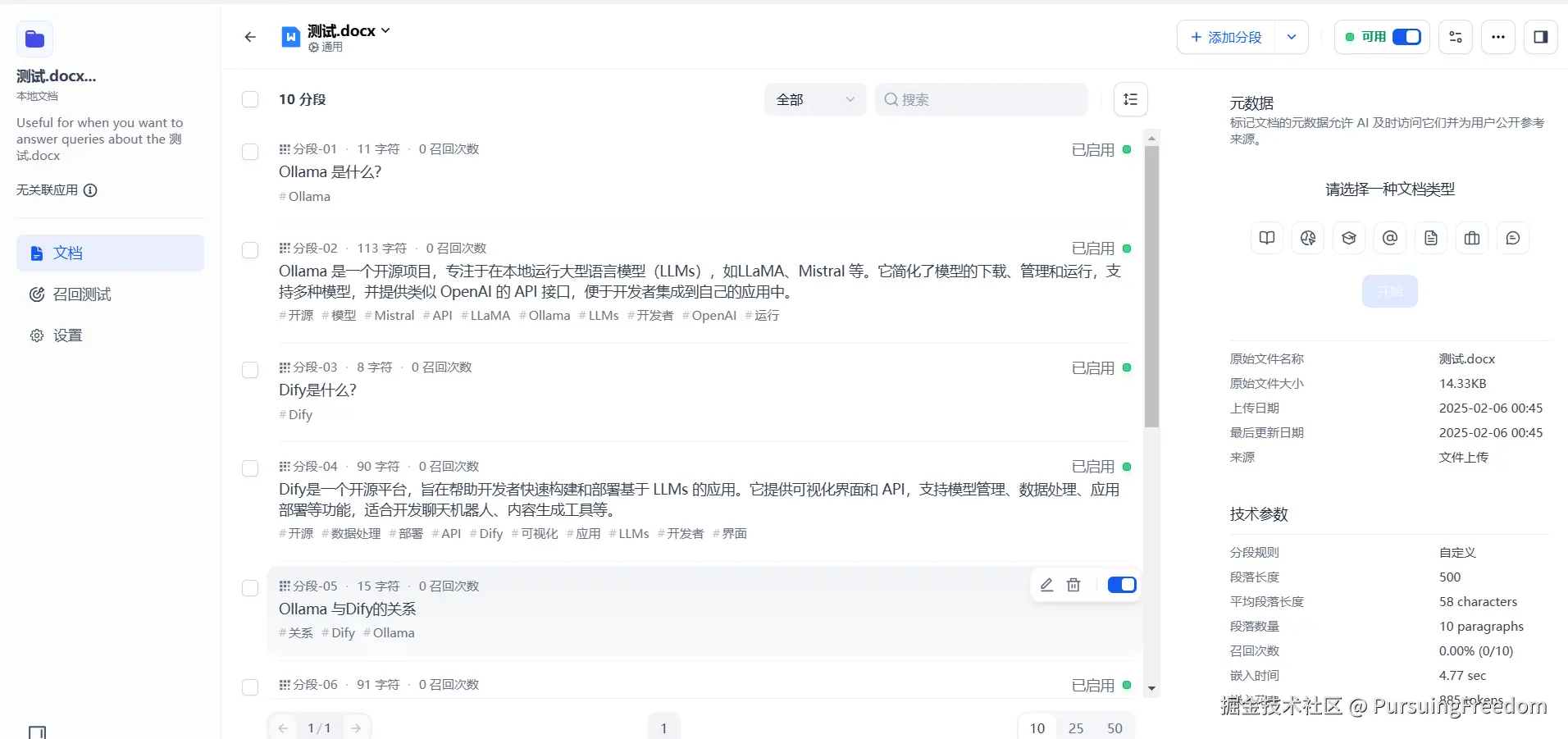Disable segment 分段-05 with its switch

pyautogui.click(x=1122, y=585)
